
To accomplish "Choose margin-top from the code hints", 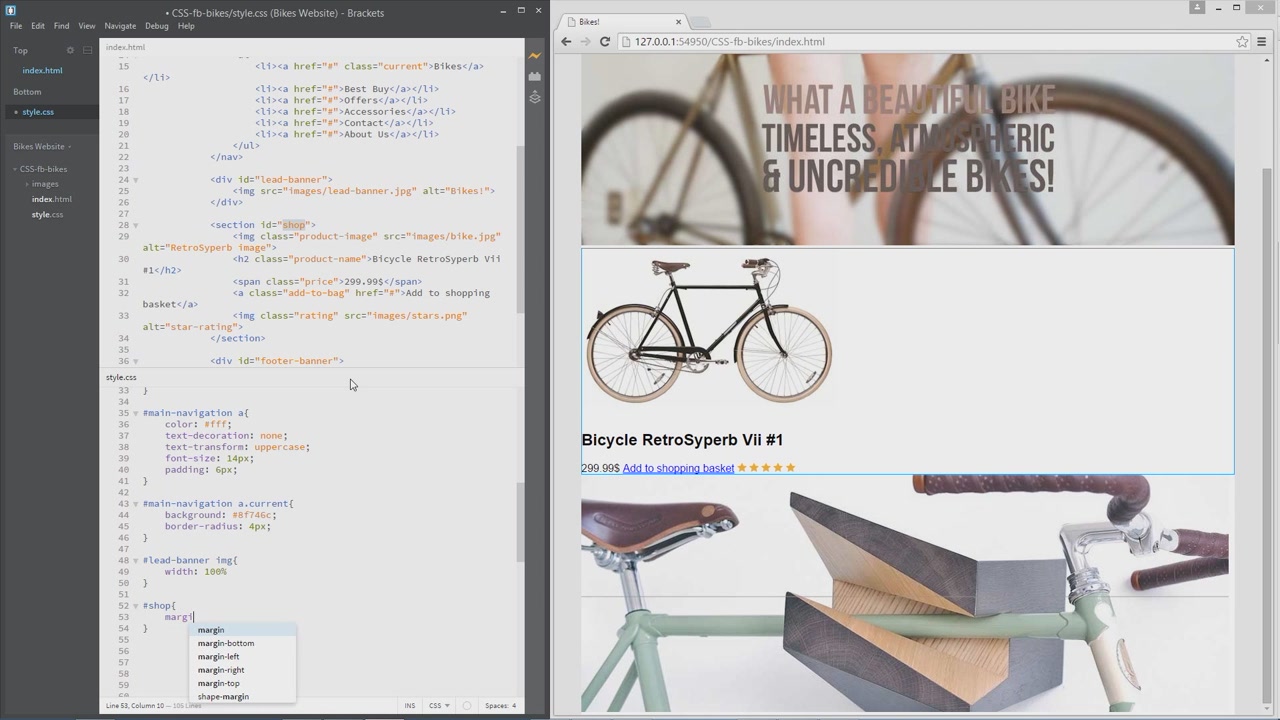I will point(242,683).
